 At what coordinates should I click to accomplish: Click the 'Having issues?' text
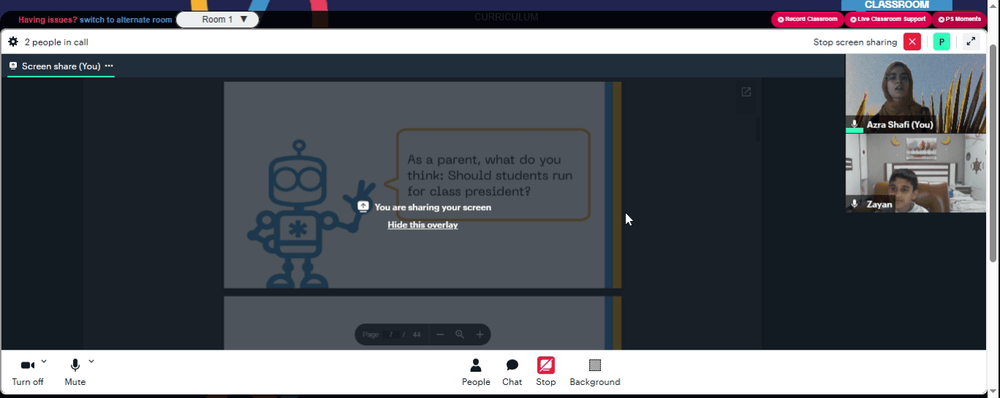pyautogui.click(x=48, y=20)
